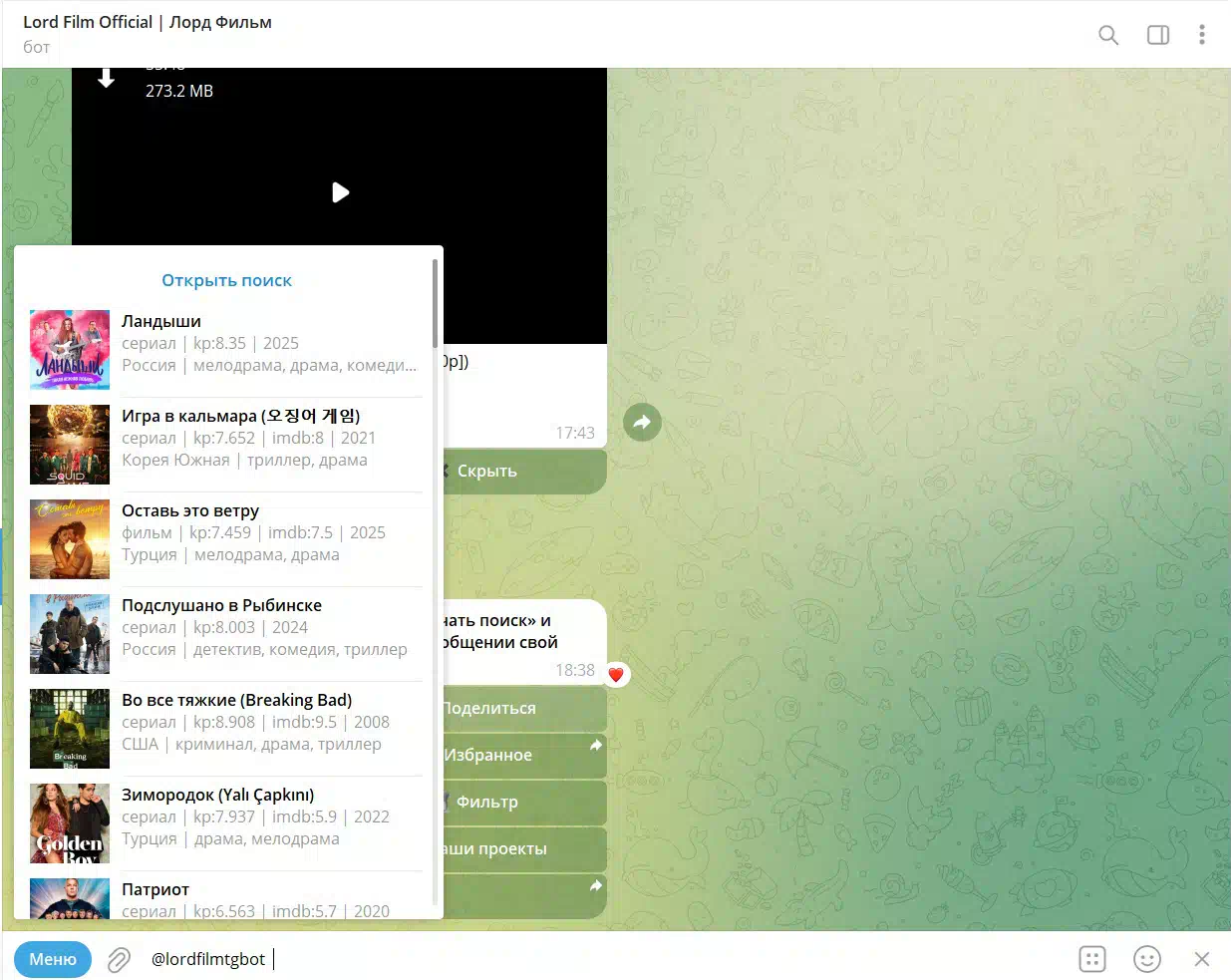Forward the video message with share arrow
The height and width of the screenshot is (980, 1231).
[642, 422]
